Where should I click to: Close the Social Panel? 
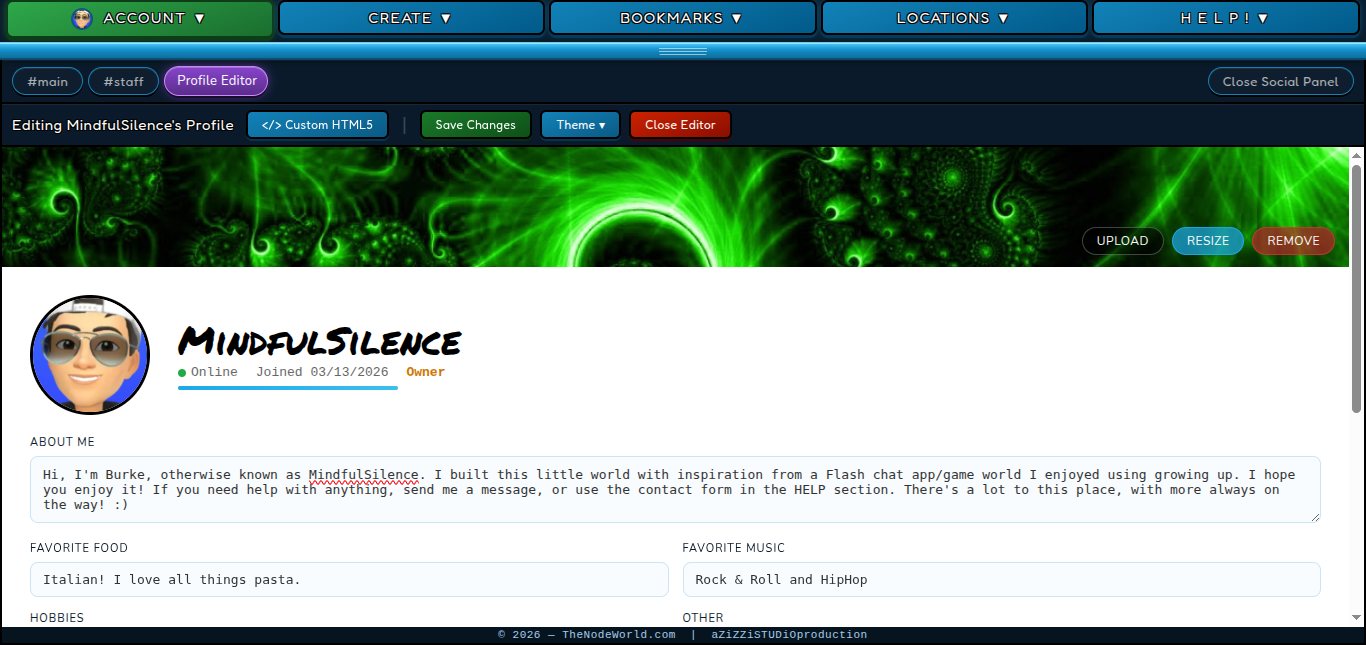click(1280, 81)
